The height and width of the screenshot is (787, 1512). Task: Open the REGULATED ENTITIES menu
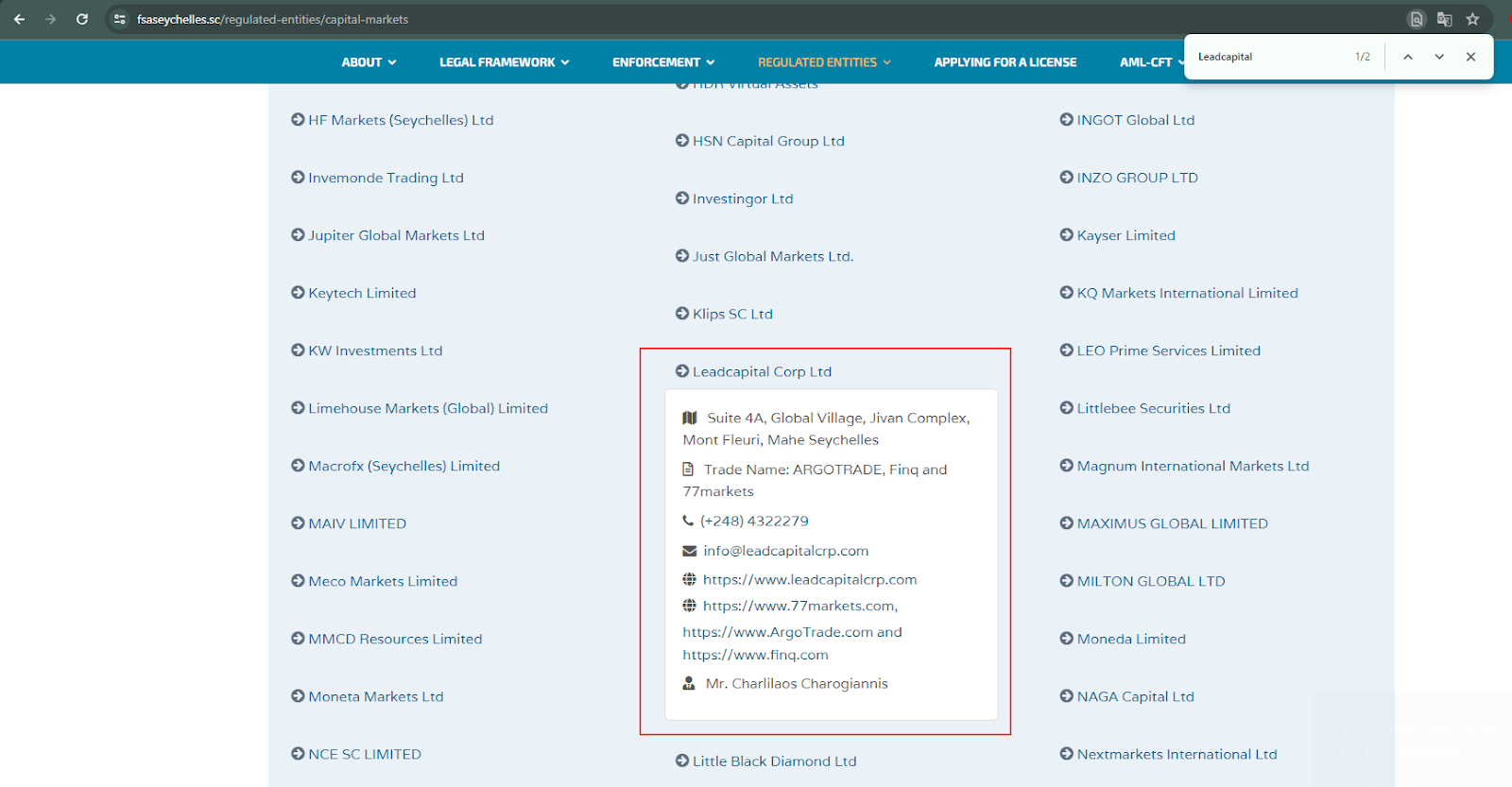pyautogui.click(x=824, y=62)
